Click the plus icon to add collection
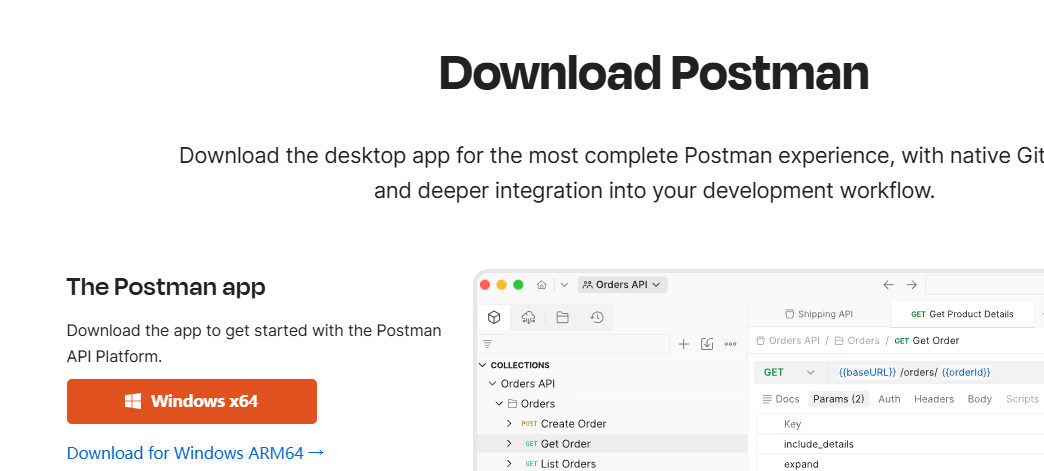The width and height of the screenshot is (1044, 471). tap(684, 344)
